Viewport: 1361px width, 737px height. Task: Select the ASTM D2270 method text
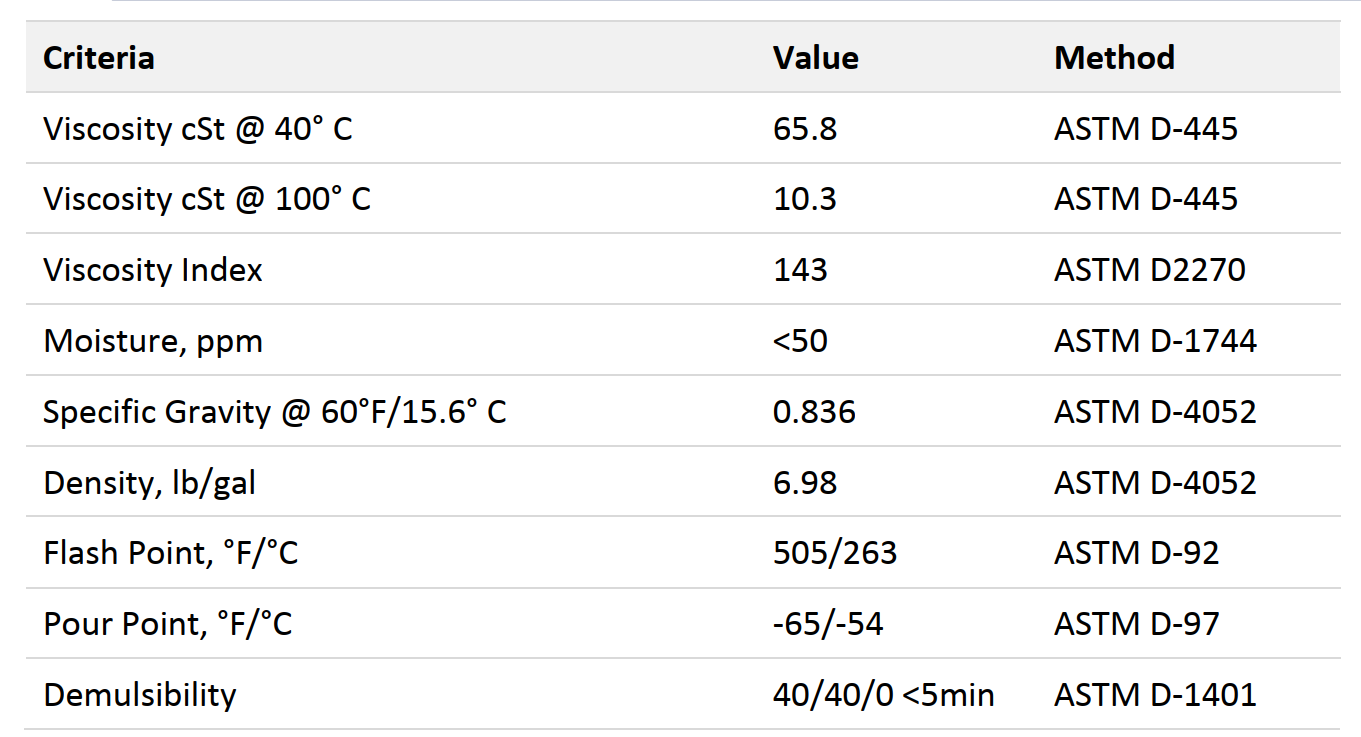click(x=1149, y=270)
